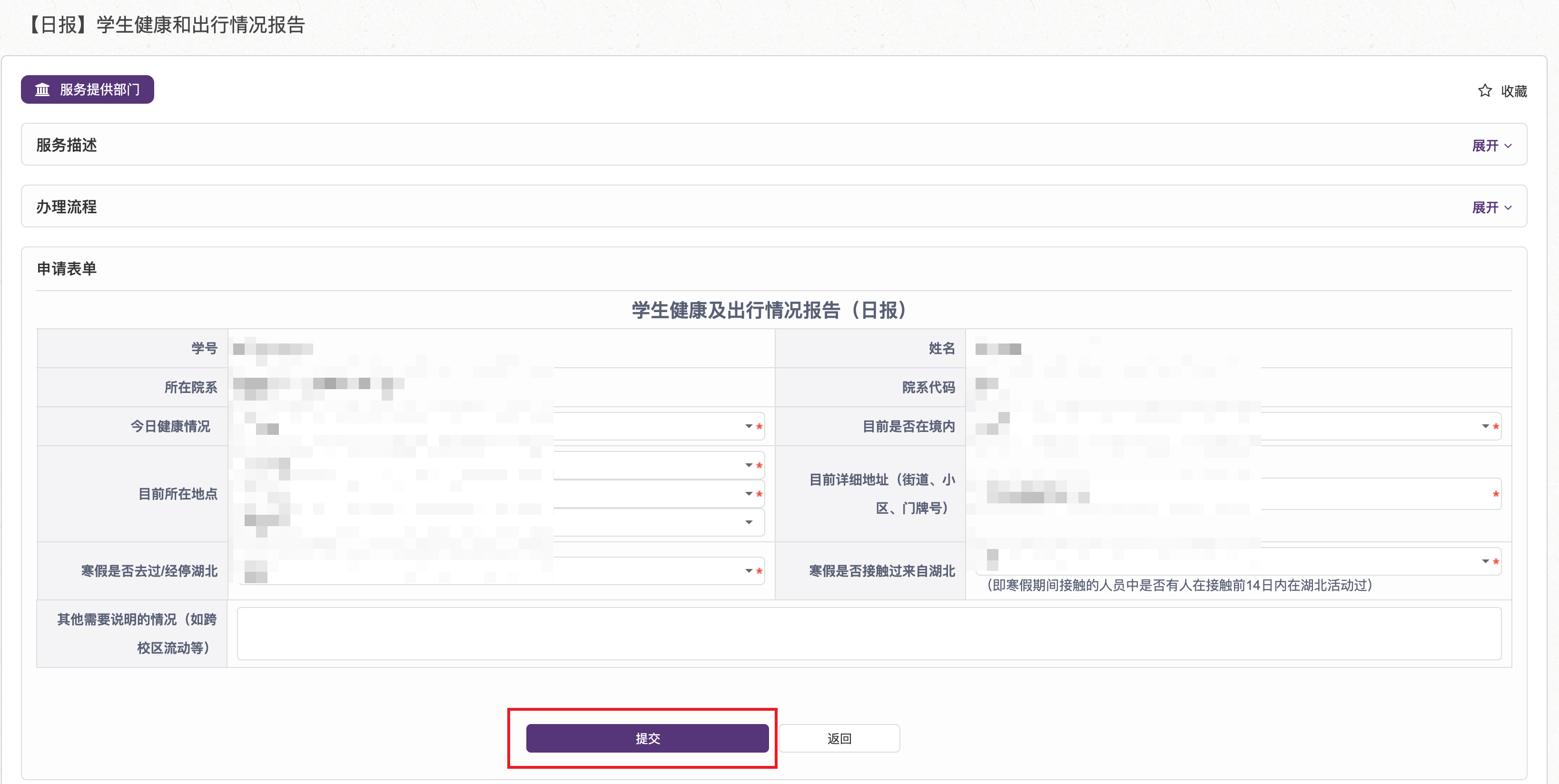Viewport: 1559px width, 784px height.
Task: Open 寒假是否接触过来自湖北 dropdown arrow
Action: tap(1485, 561)
